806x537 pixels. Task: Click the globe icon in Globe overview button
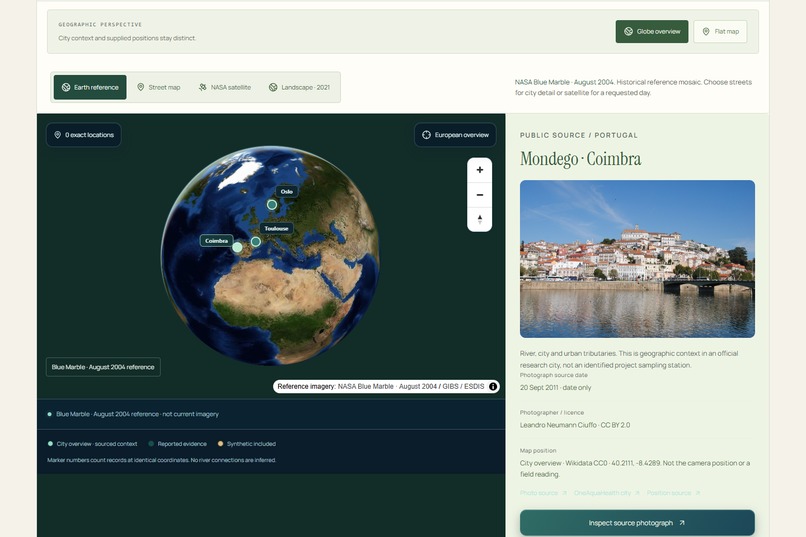[x=628, y=31]
